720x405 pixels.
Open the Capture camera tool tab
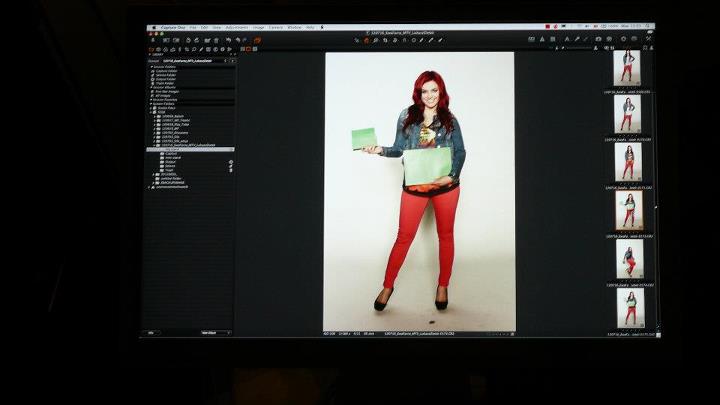[x=158, y=49]
